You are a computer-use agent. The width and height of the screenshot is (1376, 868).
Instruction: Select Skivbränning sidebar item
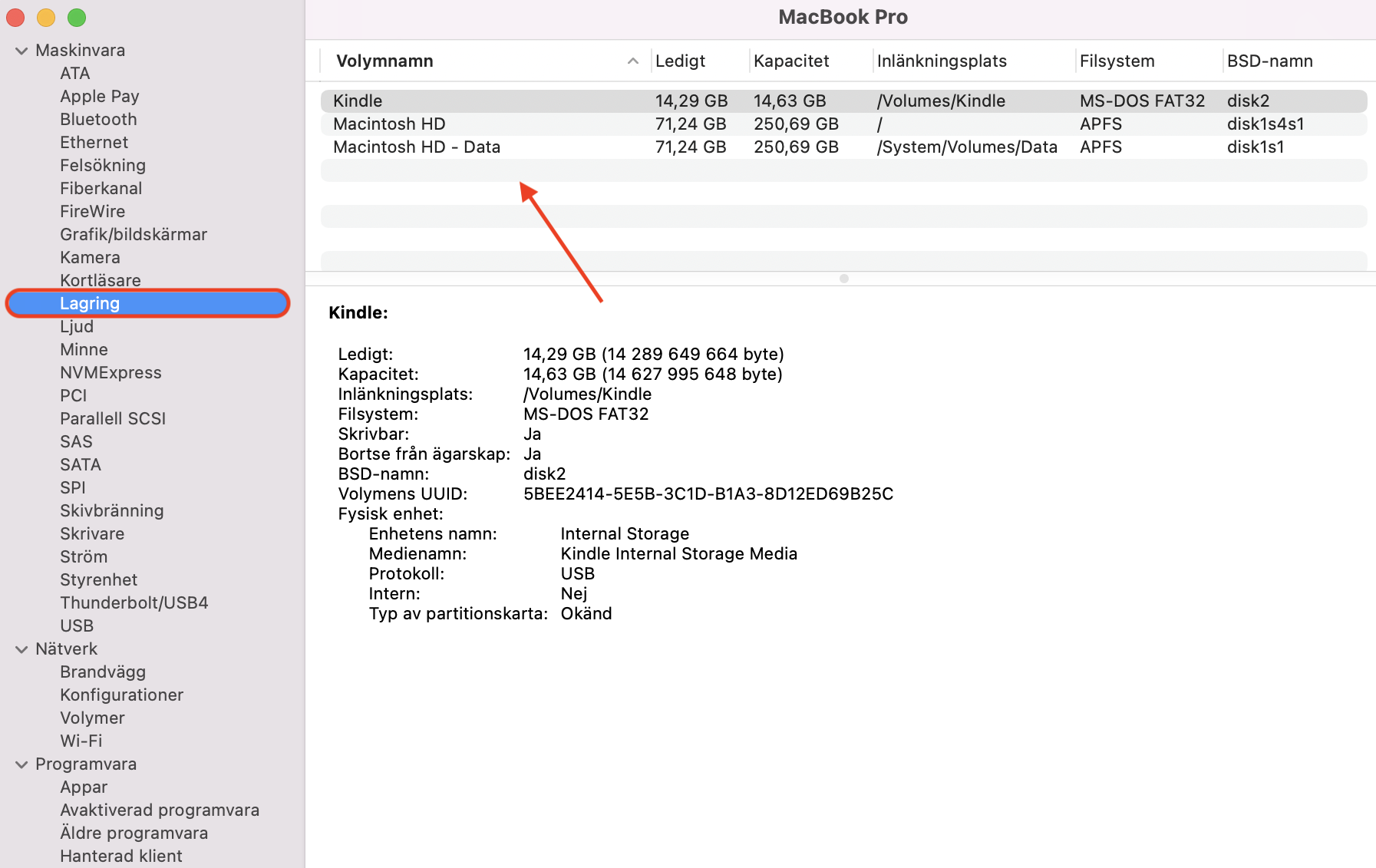[112, 511]
